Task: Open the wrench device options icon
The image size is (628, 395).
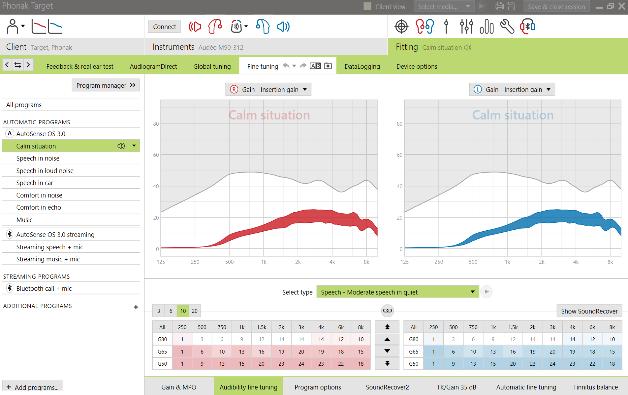Action: click(507, 27)
